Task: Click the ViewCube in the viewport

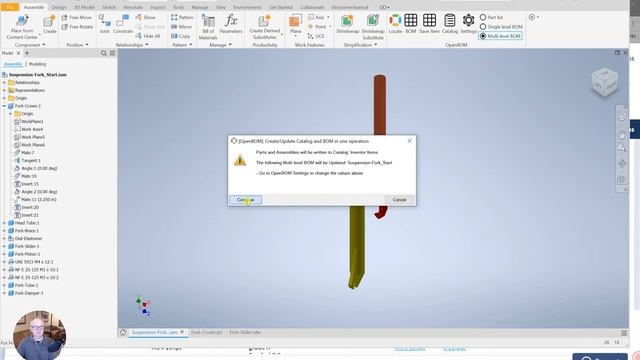Action: pos(604,82)
